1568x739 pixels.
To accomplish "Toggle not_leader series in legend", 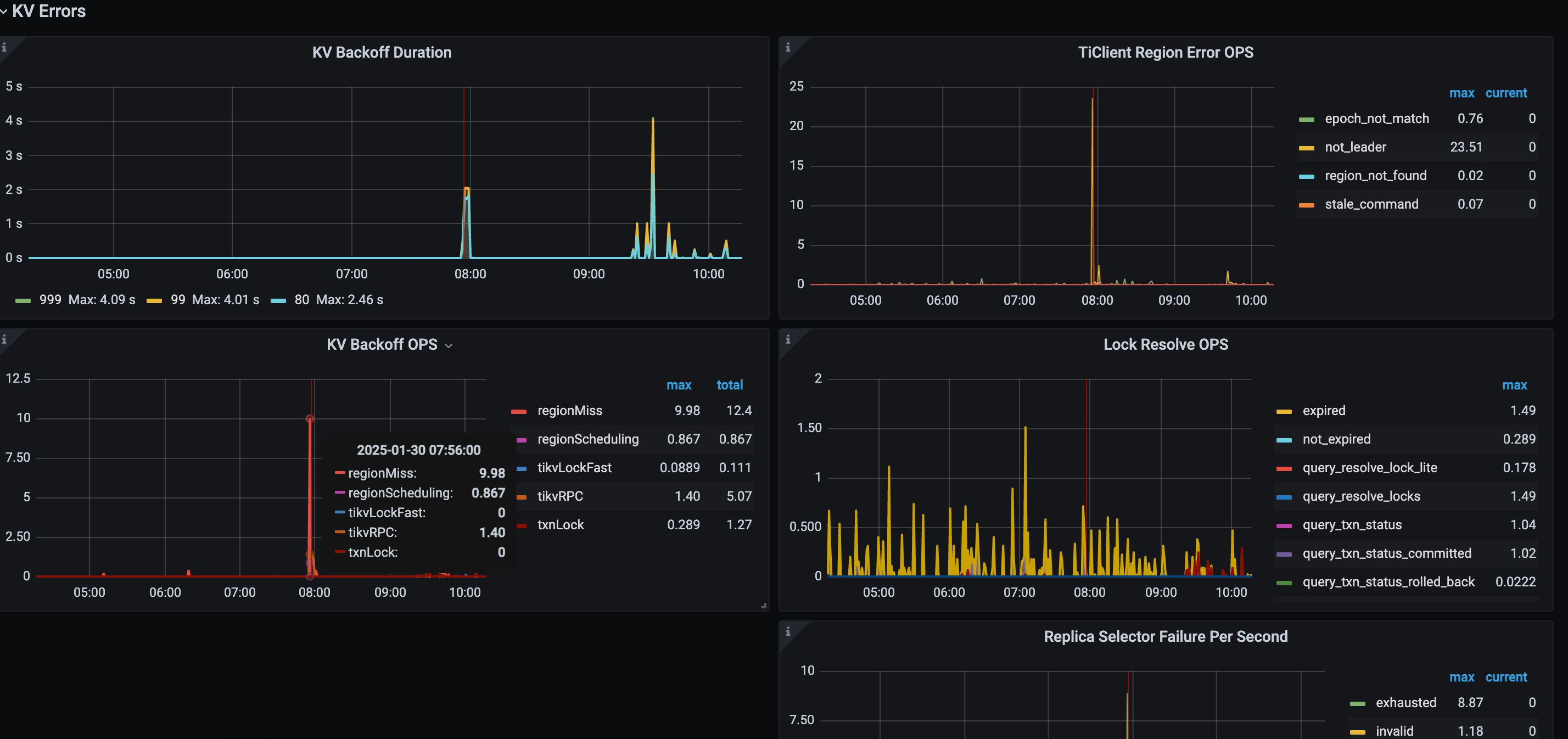I will [x=1355, y=147].
